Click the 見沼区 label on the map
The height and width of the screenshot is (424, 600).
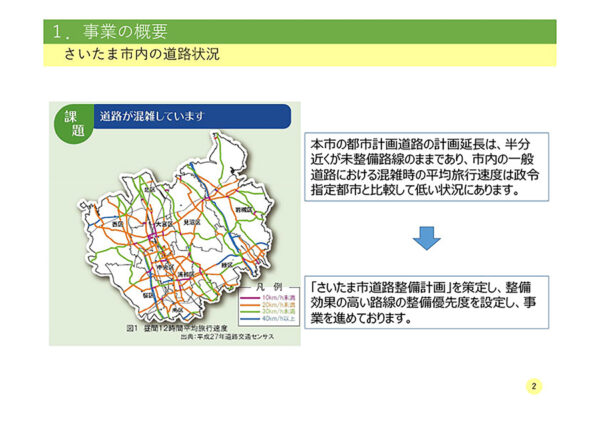[x=194, y=224]
